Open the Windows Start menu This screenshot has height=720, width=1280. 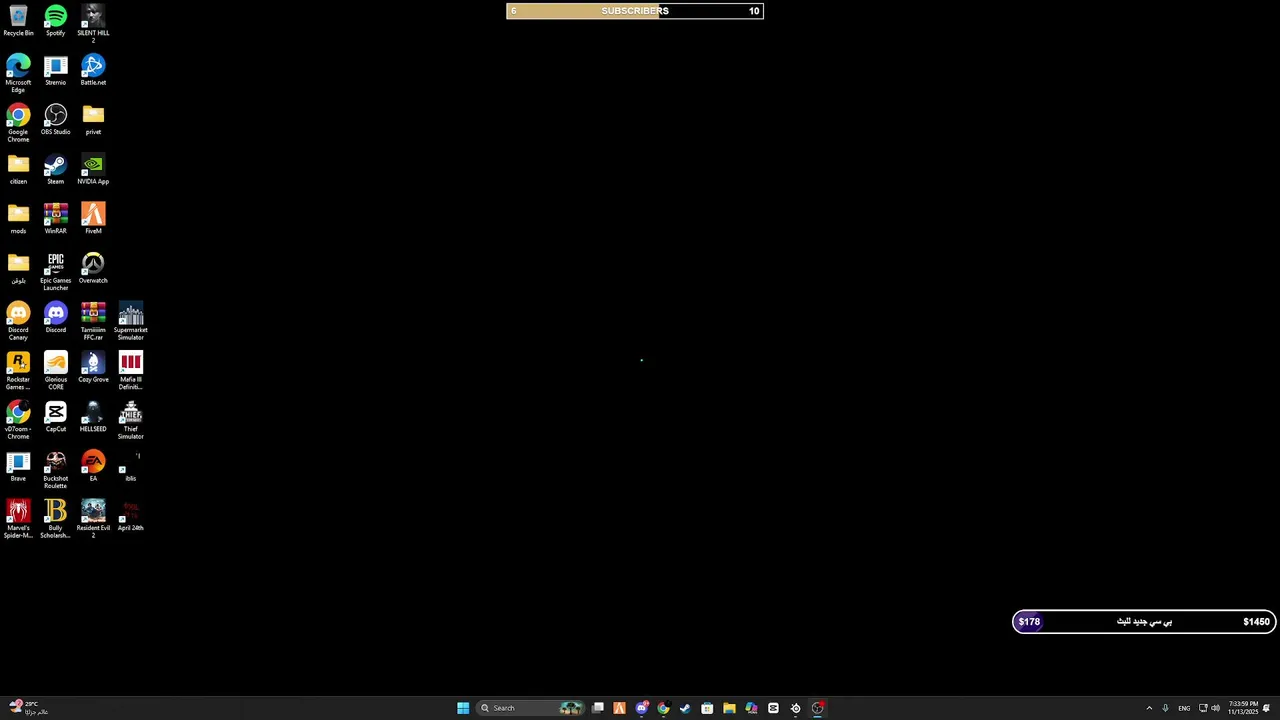coord(463,708)
